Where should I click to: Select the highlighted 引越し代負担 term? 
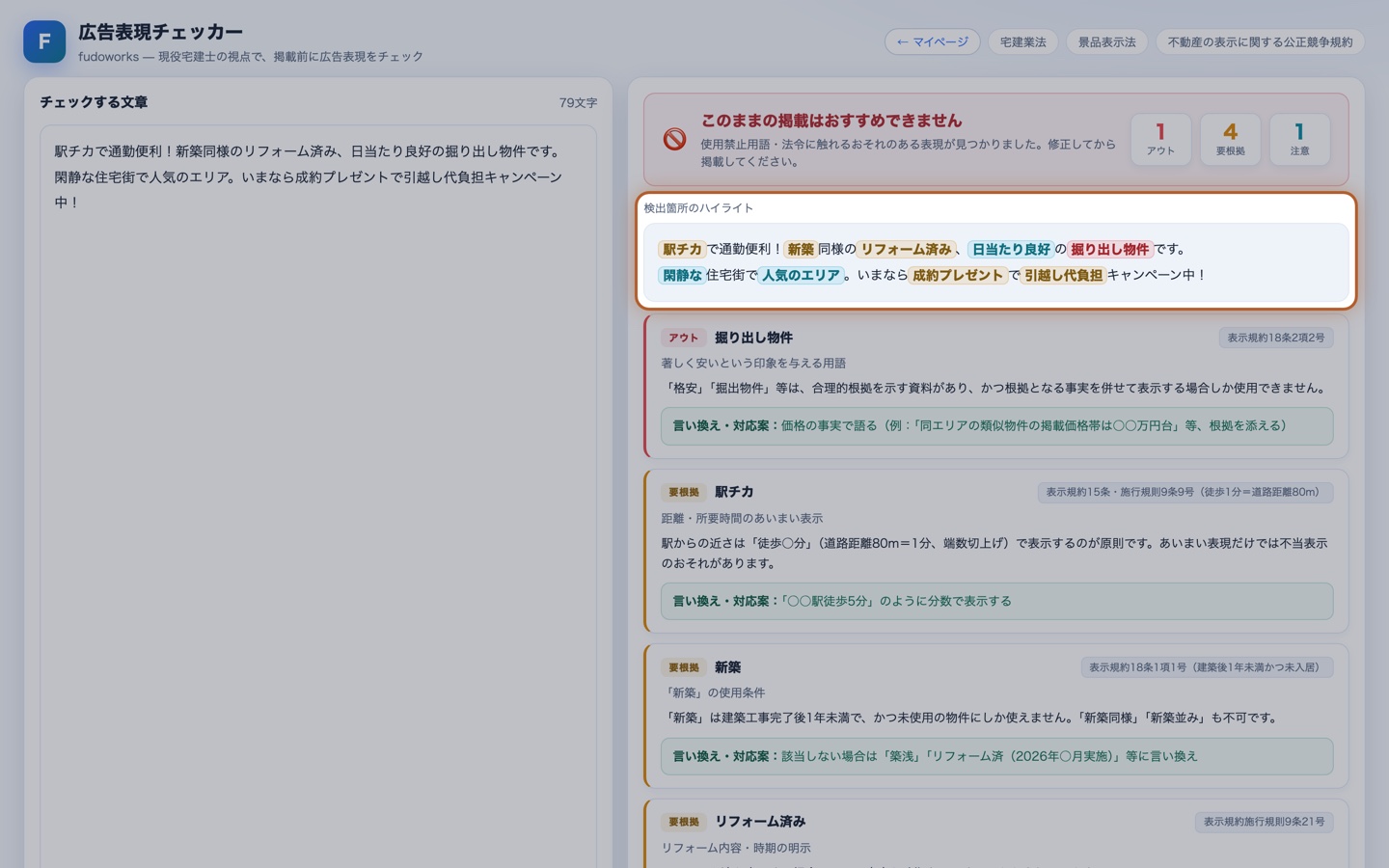tap(1063, 275)
